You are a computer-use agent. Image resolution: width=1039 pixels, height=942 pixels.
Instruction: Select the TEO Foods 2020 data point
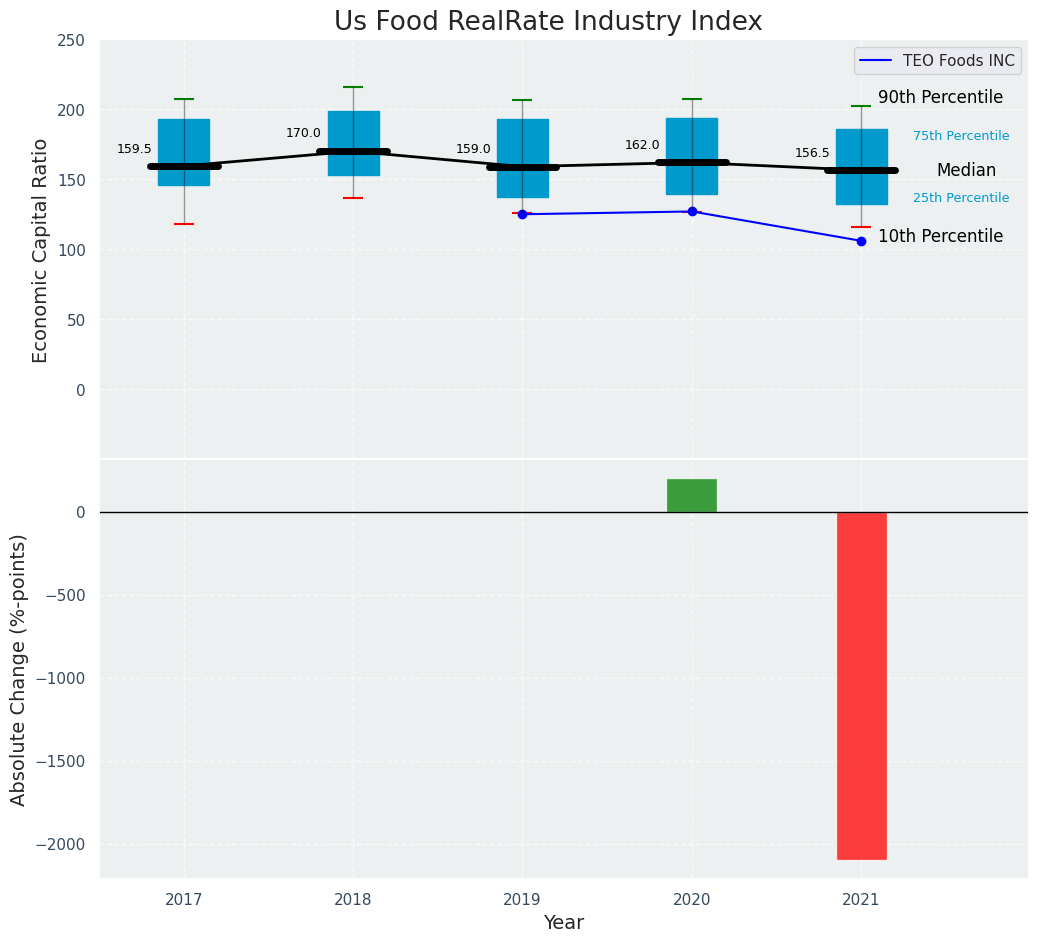[x=692, y=211]
